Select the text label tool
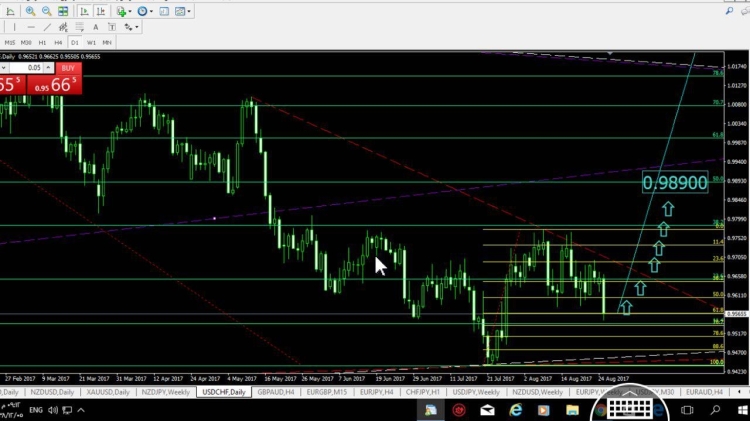Image resolution: width=750 pixels, height=421 pixels. click(x=111, y=27)
